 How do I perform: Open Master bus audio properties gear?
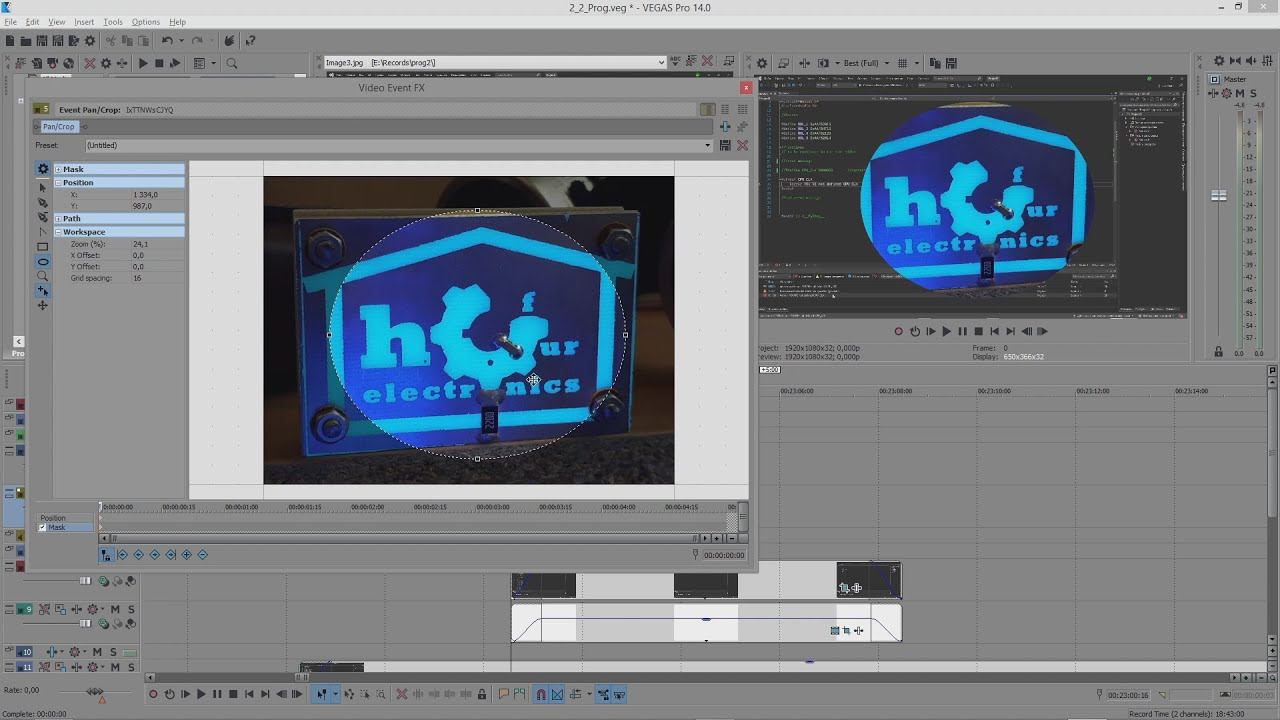click(1218, 62)
